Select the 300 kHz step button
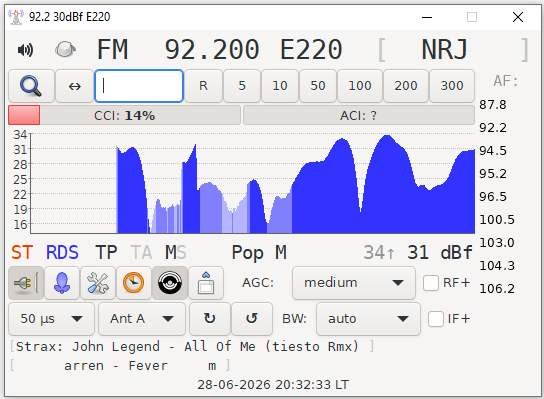544x399 pixels. [452, 86]
